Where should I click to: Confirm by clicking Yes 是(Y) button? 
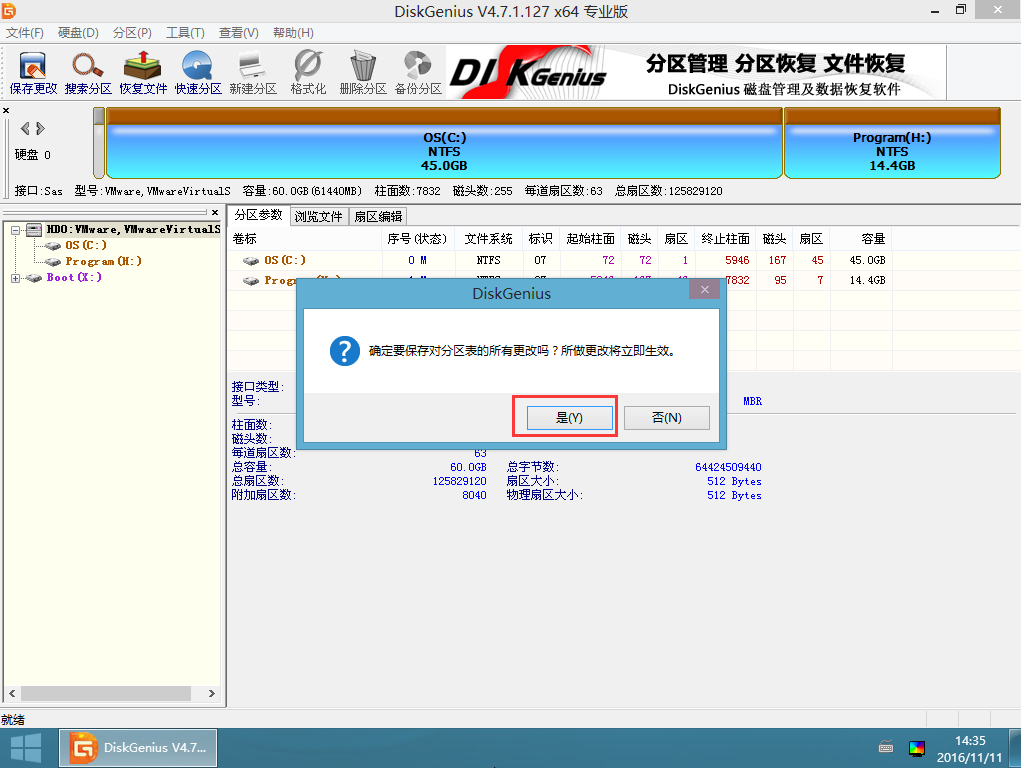[x=569, y=418]
